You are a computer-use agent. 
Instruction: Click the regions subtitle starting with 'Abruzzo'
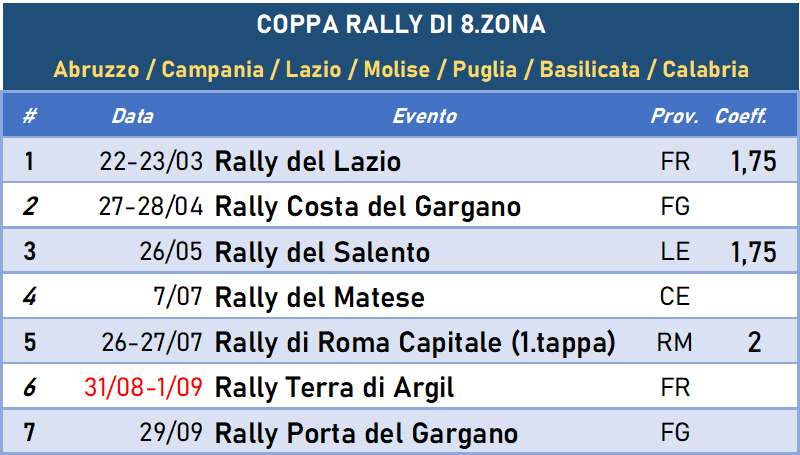click(x=400, y=70)
